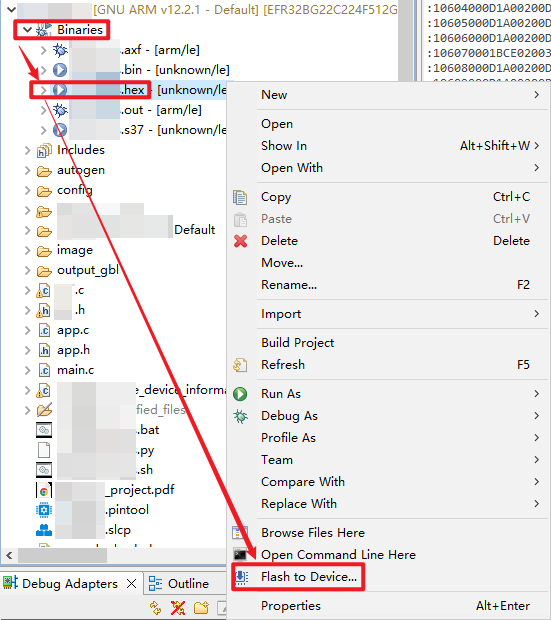The width and height of the screenshot is (551, 620).
Task: Click the Flash to Device chip icon
Action: coord(241,577)
